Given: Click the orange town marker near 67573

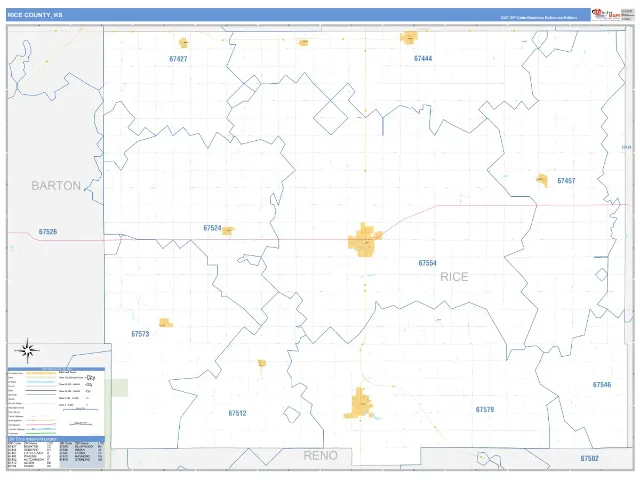Looking at the screenshot, I should [x=166, y=323].
